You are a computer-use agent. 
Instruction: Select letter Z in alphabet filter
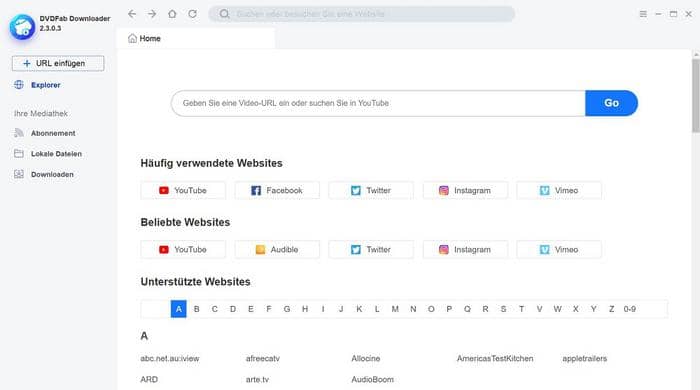click(x=612, y=309)
